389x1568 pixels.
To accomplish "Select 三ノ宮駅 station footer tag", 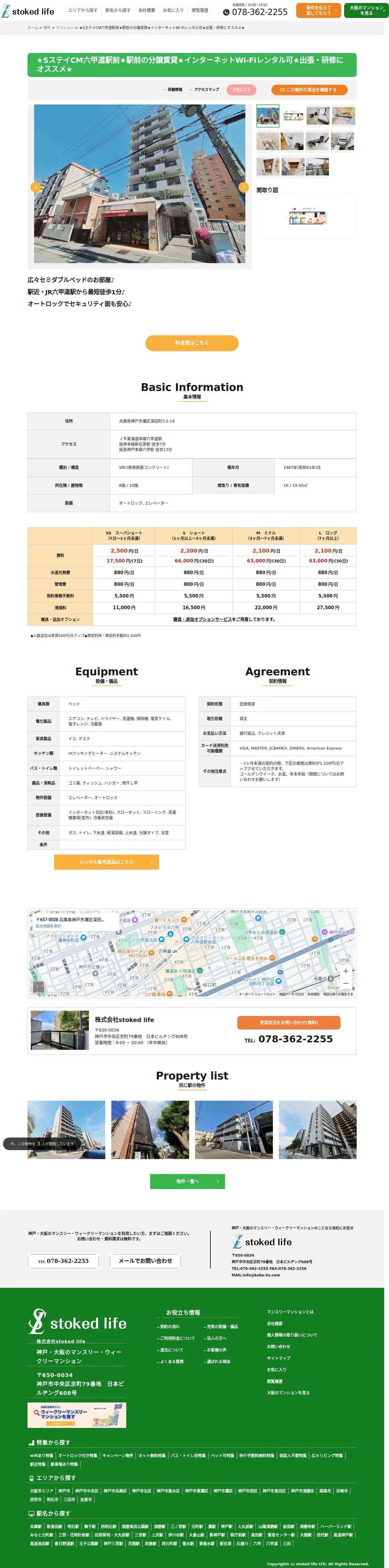I will pyautogui.click(x=178, y=1526).
